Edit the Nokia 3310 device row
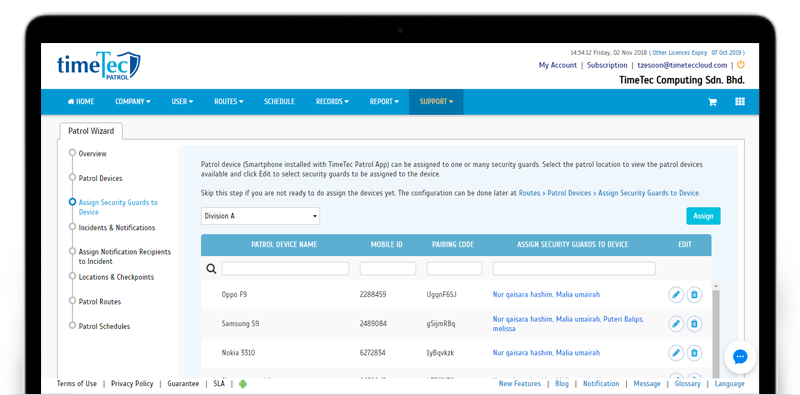This screenshot has width=800, height=395. coord(676,353)
